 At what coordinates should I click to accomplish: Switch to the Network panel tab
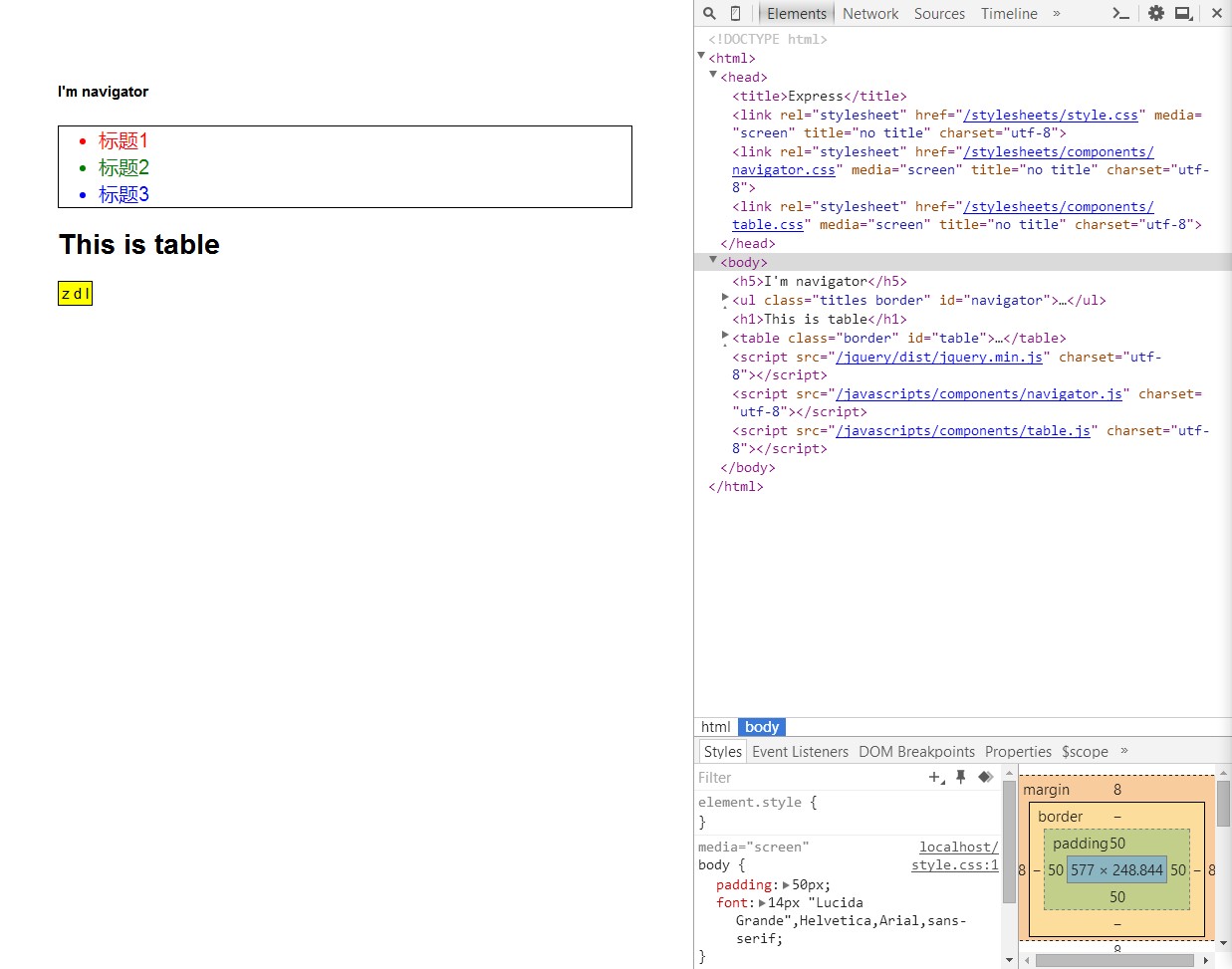click(x=870, y=13)
